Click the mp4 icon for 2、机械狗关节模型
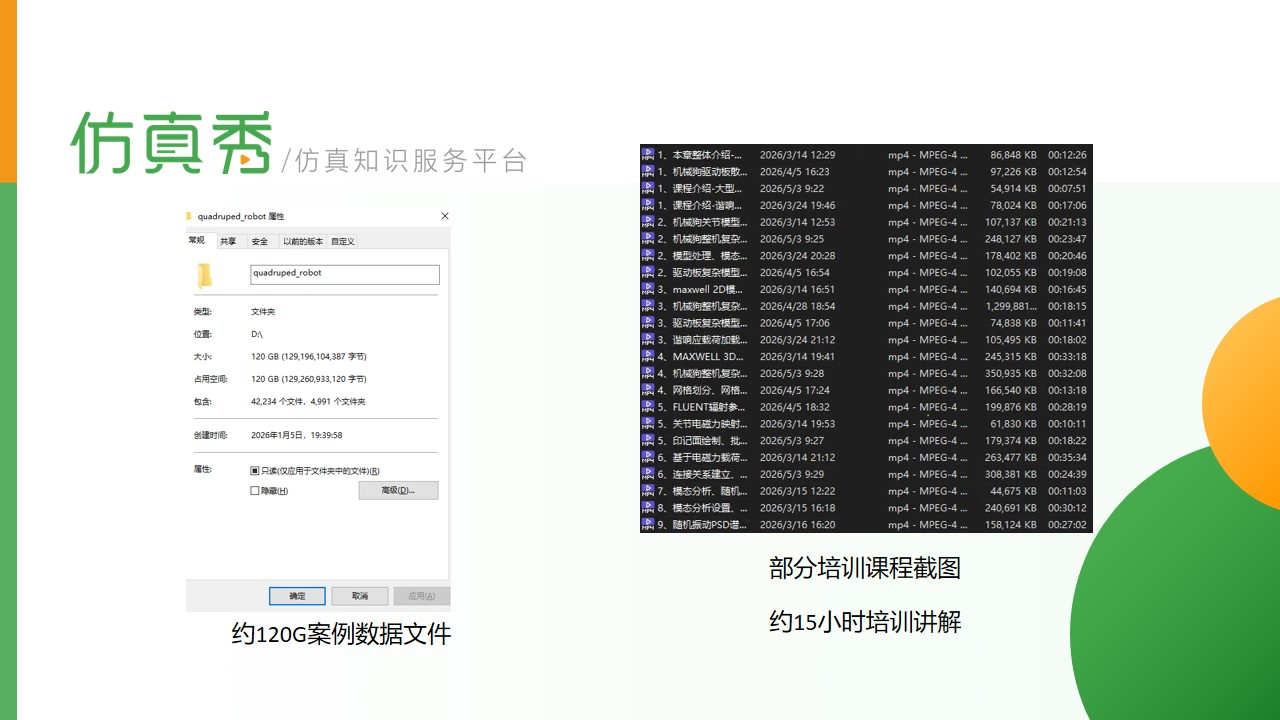1280x720 pixels. [648, 222]
